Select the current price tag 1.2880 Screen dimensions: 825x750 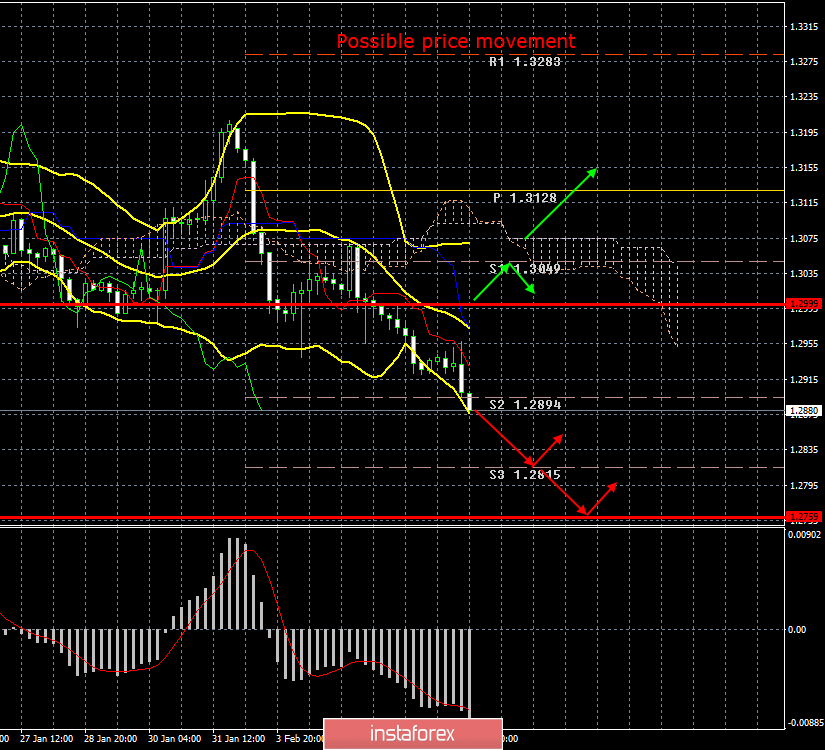(804, 411)
